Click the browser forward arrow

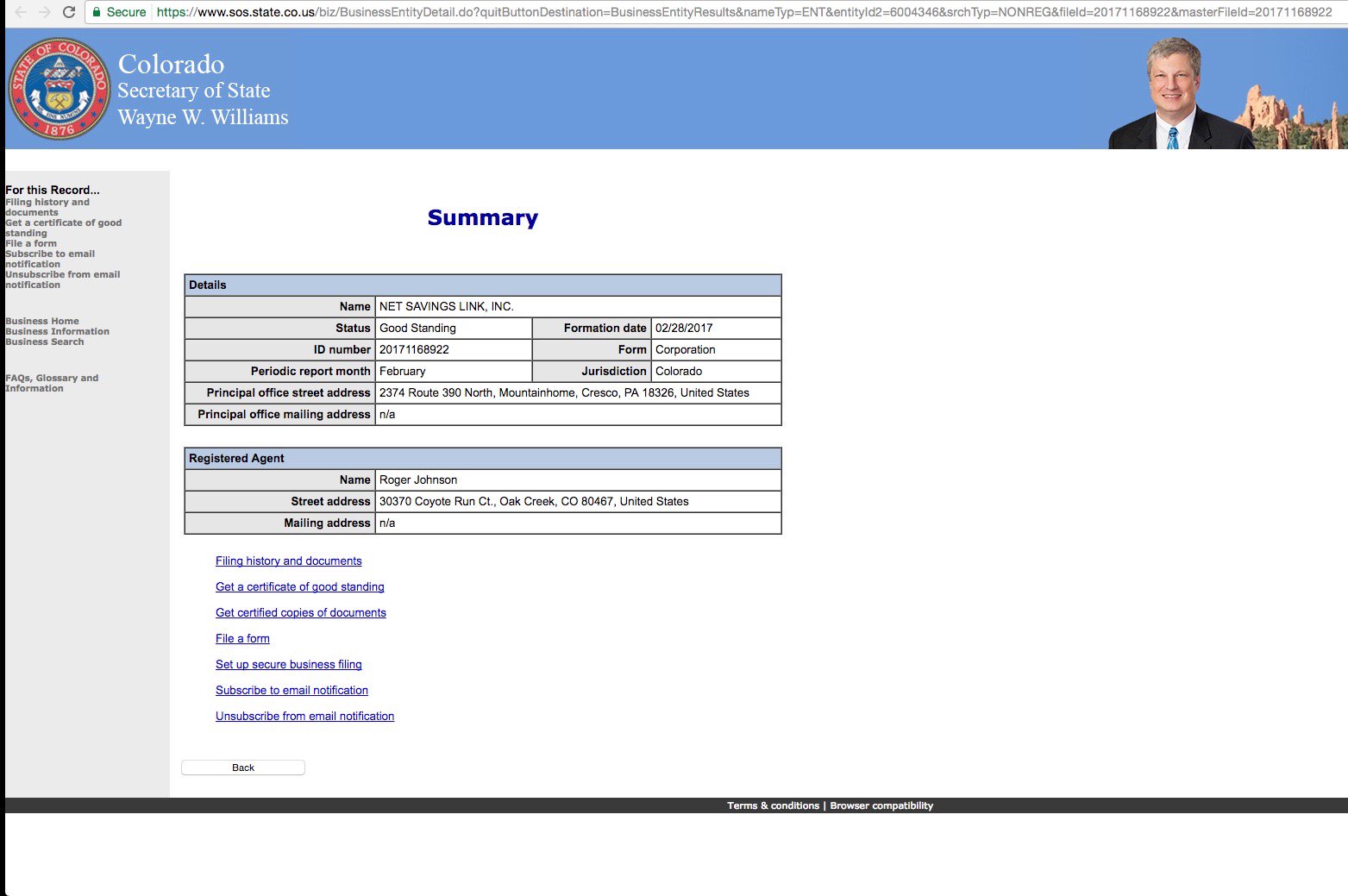pos(45,12)
